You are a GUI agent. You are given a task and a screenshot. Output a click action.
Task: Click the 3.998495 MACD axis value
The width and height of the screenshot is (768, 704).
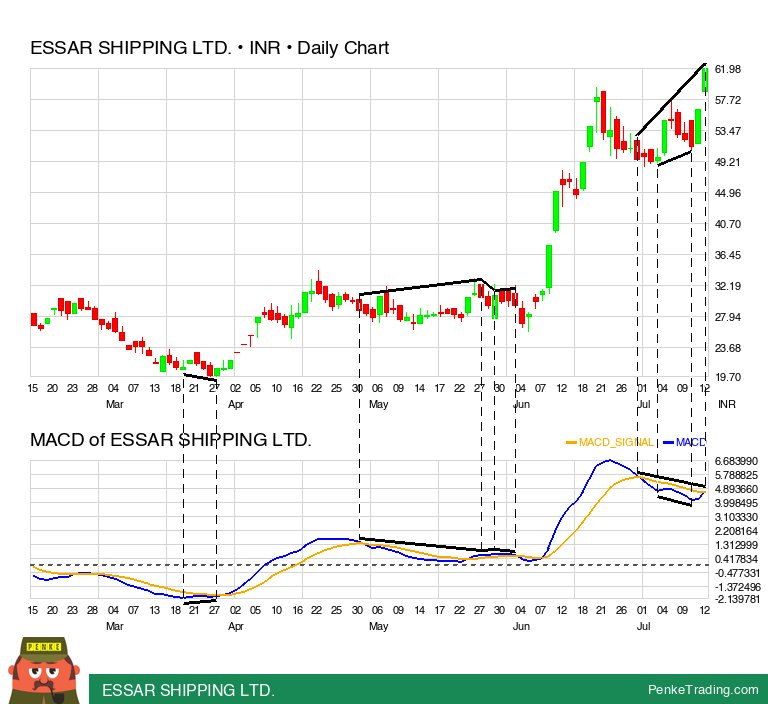click(x=736, y=504)
